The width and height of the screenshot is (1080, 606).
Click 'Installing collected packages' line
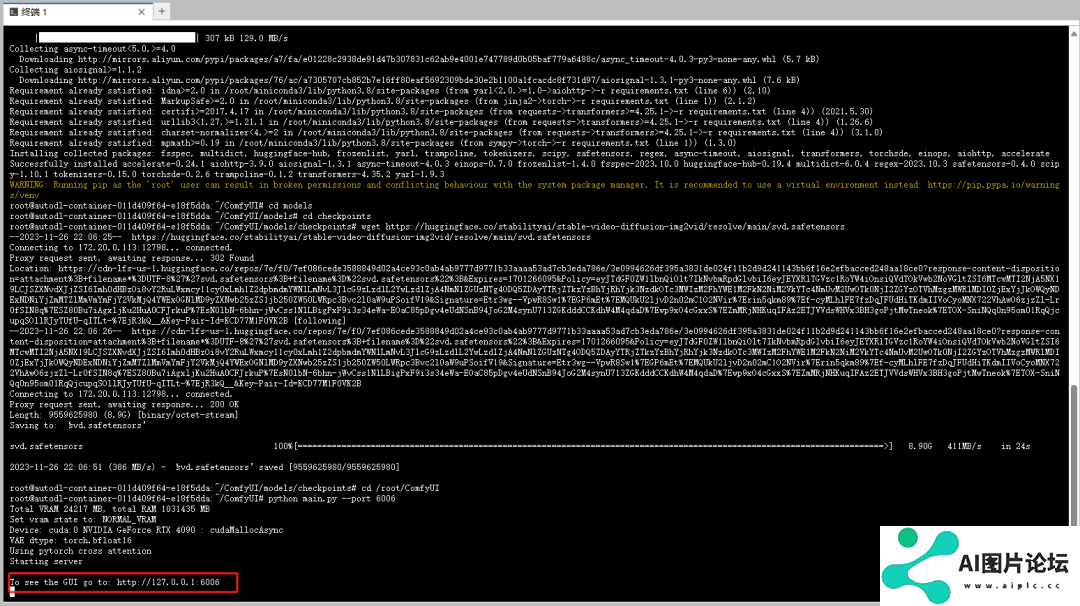click(x=530, y=154)
